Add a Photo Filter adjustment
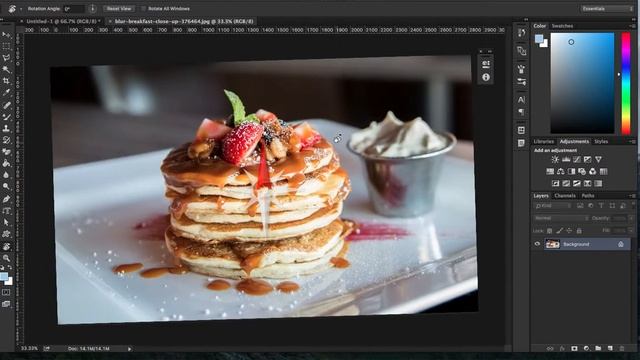640x360 pixels. click(x=582, y=171)
